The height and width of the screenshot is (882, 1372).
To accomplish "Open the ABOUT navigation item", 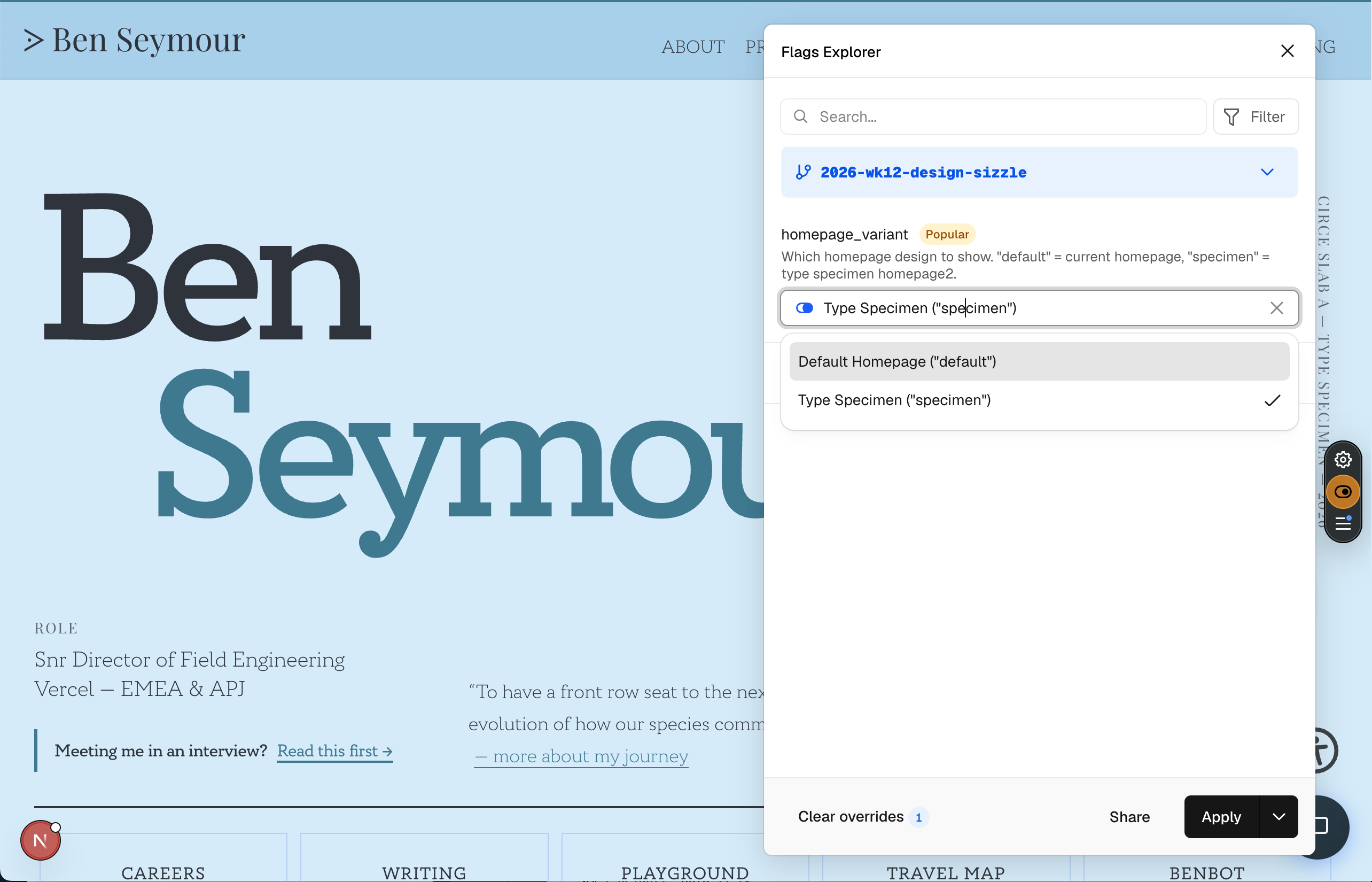I will coord(692,47).
